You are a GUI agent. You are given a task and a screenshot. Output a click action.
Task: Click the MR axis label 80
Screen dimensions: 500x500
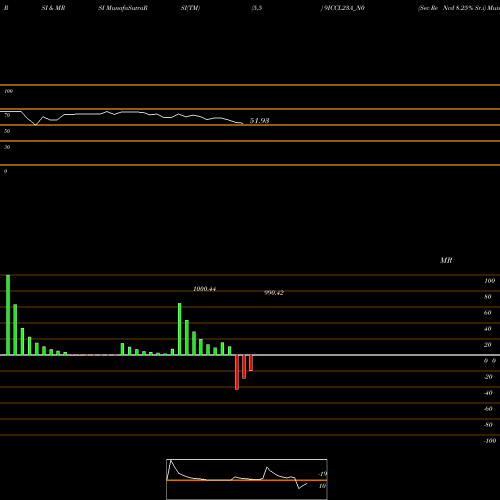[x=488, y=297]
